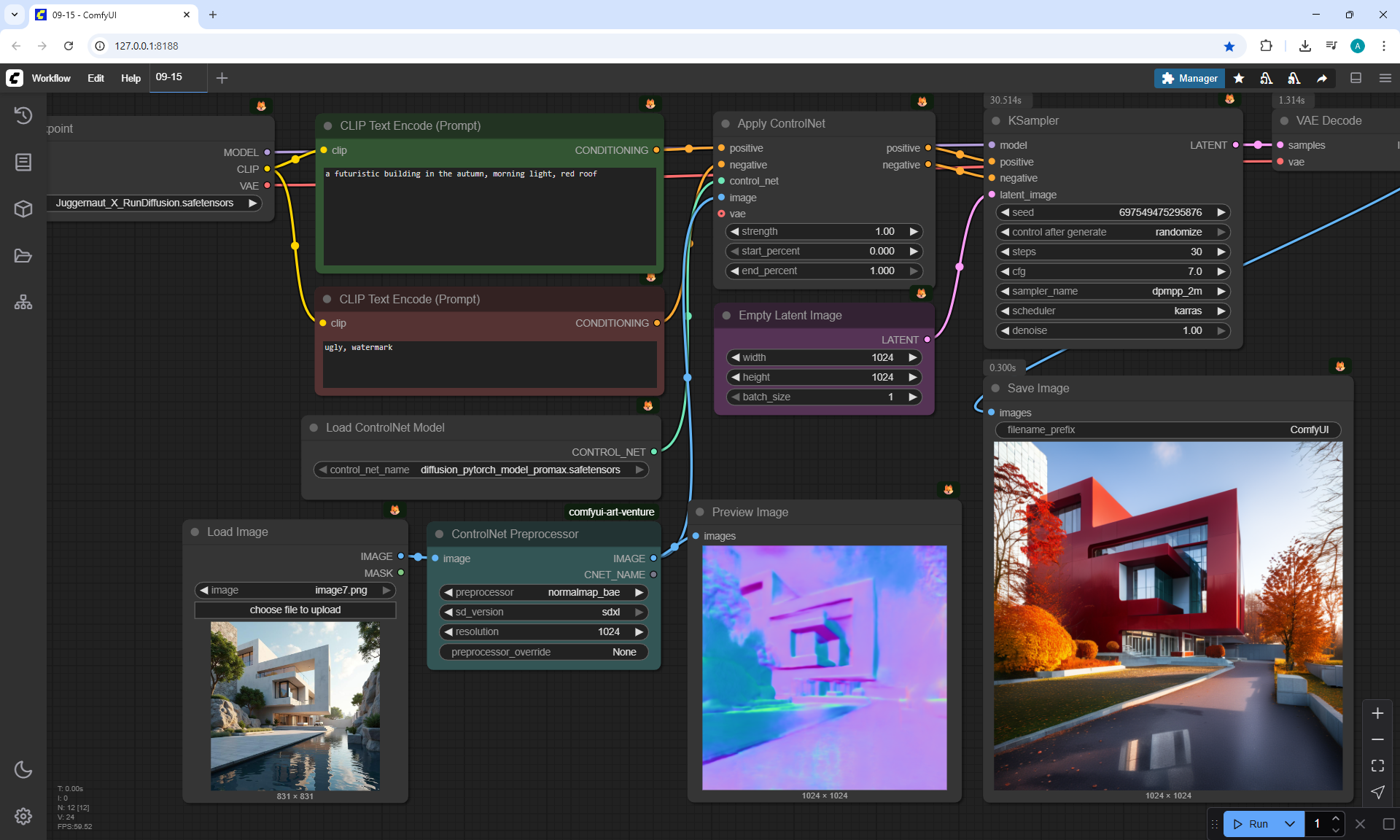Open the workflows folder sidebar icon
Image resolution: width=1400 pixels, height=840 pixels.
coord(23,256)
